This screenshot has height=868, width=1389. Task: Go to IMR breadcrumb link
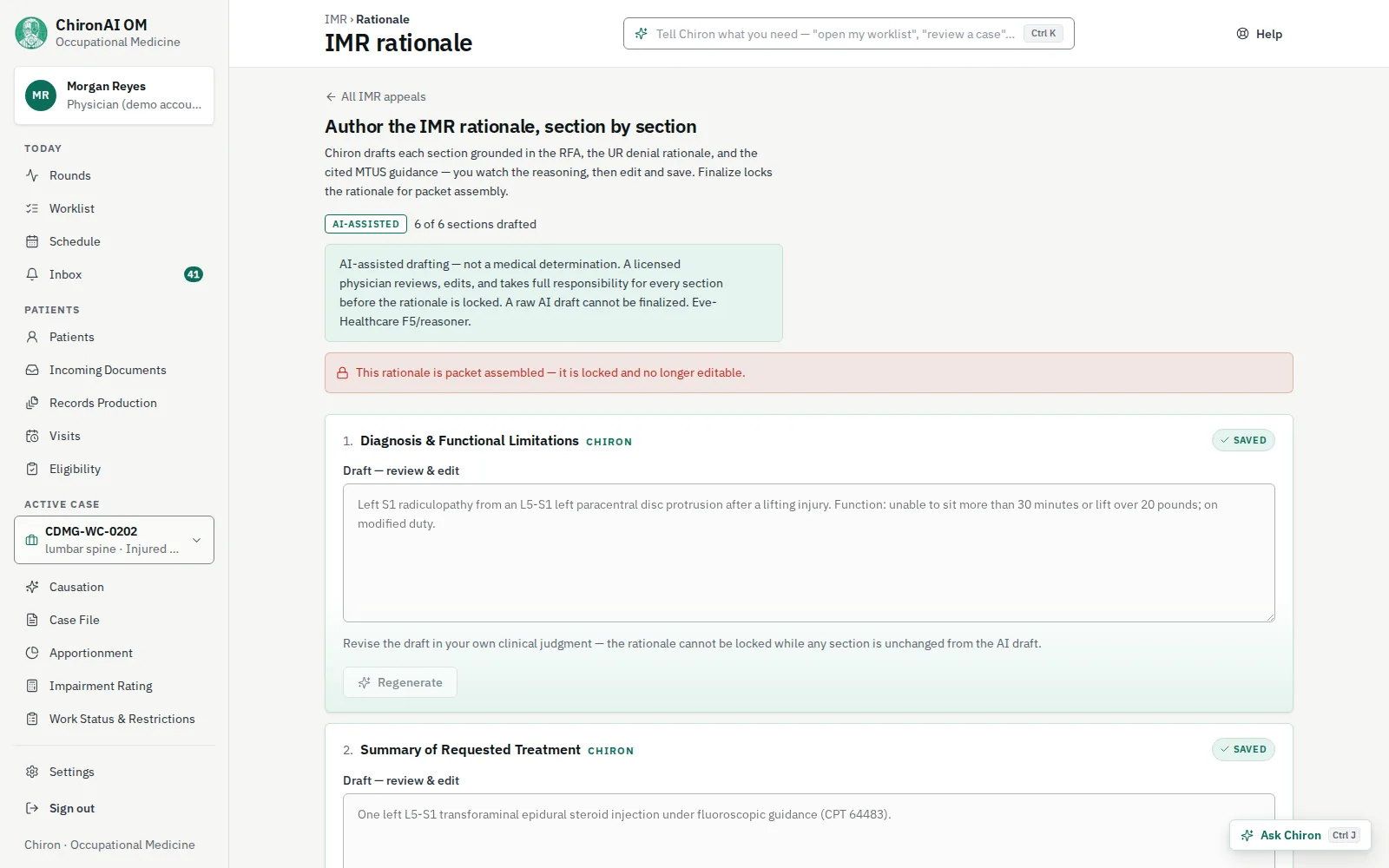pyautogui.click(x=335, y=19)
